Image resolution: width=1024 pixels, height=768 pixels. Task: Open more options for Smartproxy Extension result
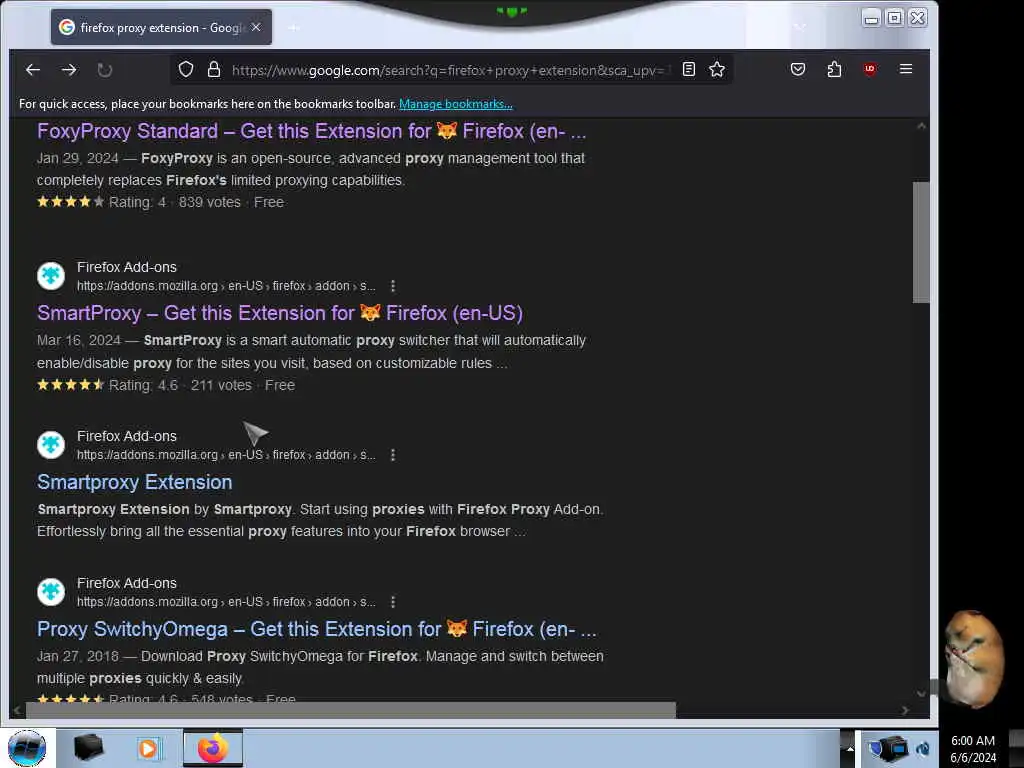click(x=392, y=455)
